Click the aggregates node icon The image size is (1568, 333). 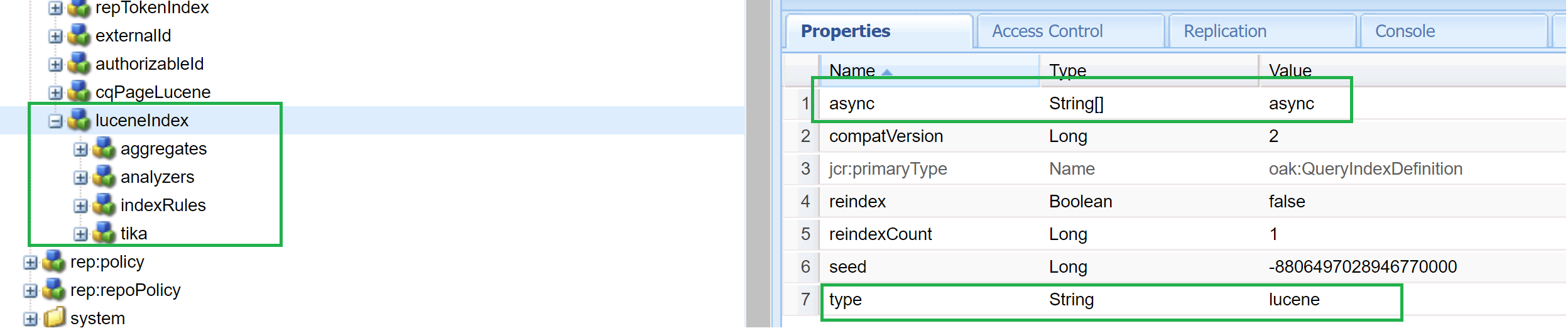pos(104,148)
